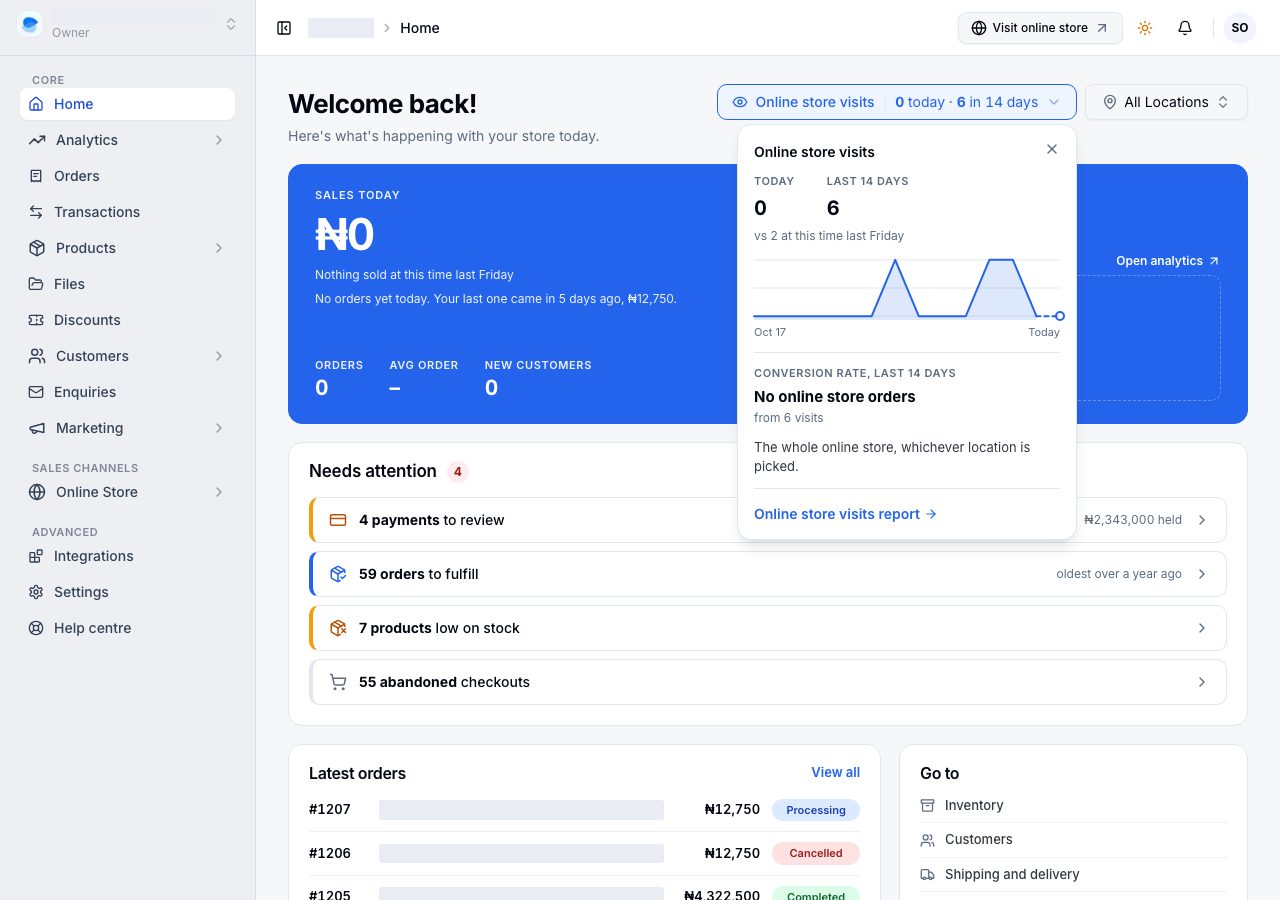The height and width of the screenshot is (900, 1280).
Task: Click the Integrations icon
Action: [x=36, y=556]
